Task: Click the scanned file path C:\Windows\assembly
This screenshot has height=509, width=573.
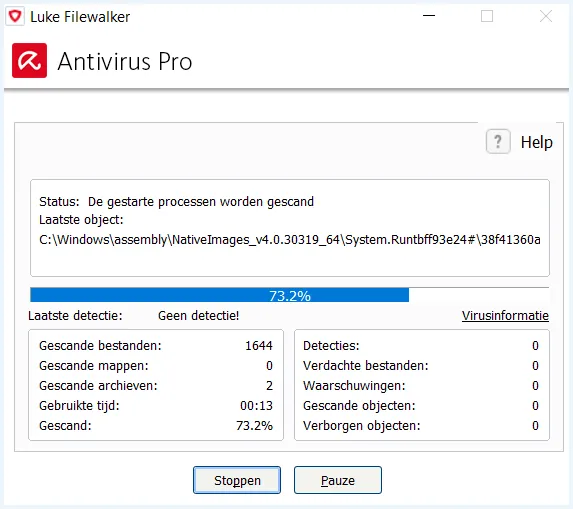Action: (x=289, y=240)
